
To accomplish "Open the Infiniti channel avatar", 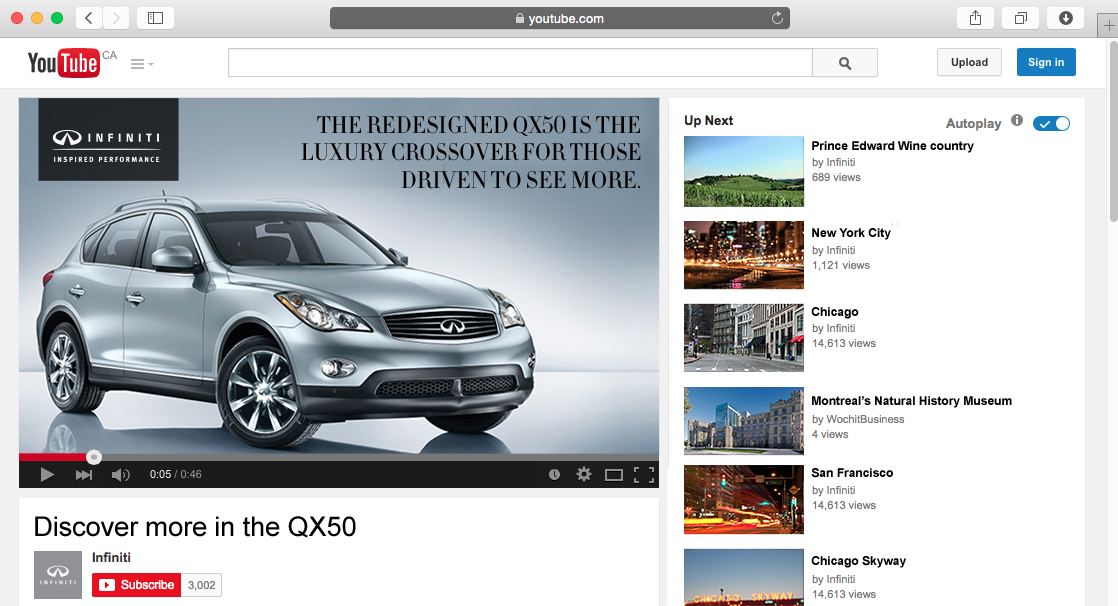I will pos(58,575).
